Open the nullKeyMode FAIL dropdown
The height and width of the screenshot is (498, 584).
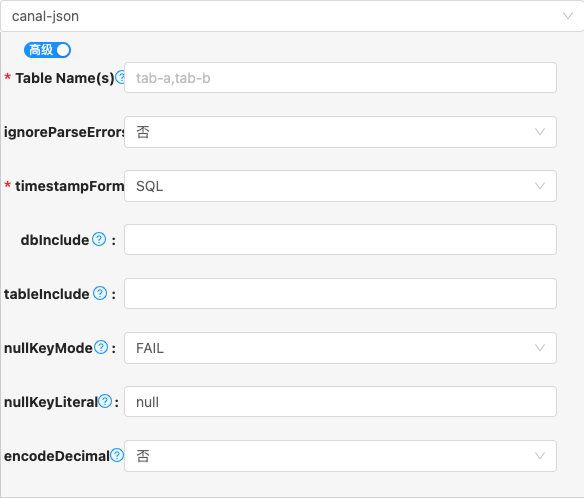pyautogui.click(x=340, y=348)
